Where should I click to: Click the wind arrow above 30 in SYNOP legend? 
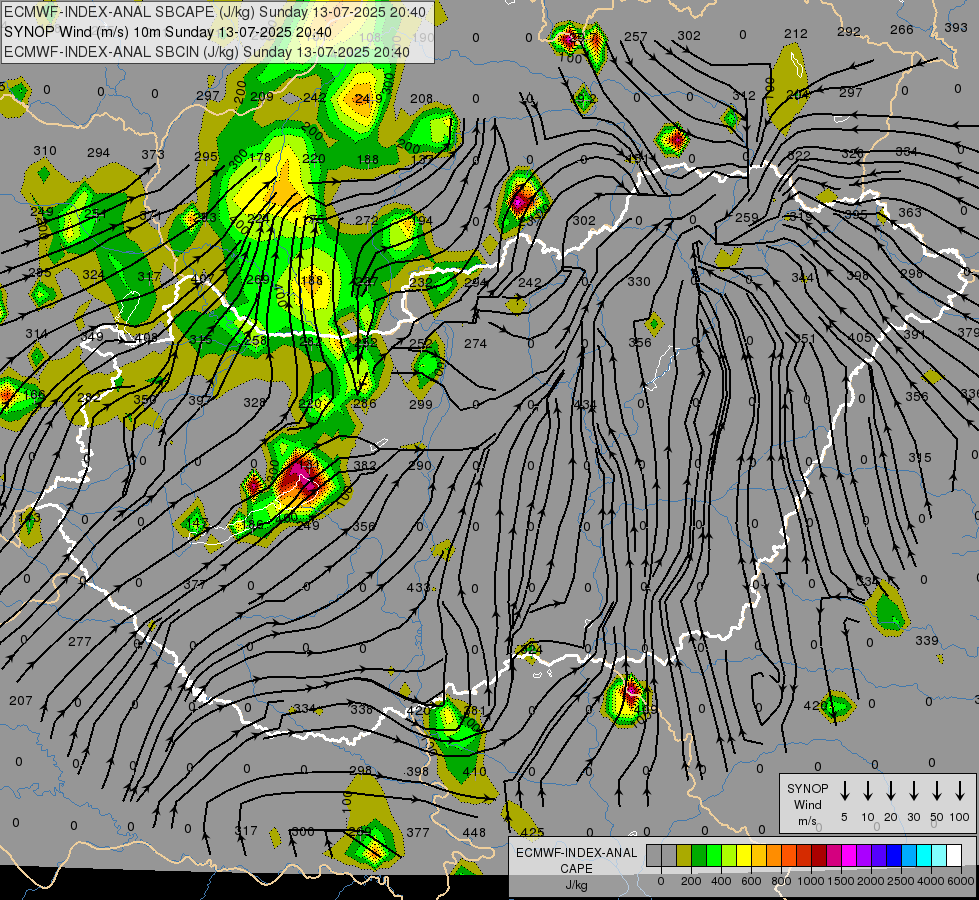tap(913, 791)
